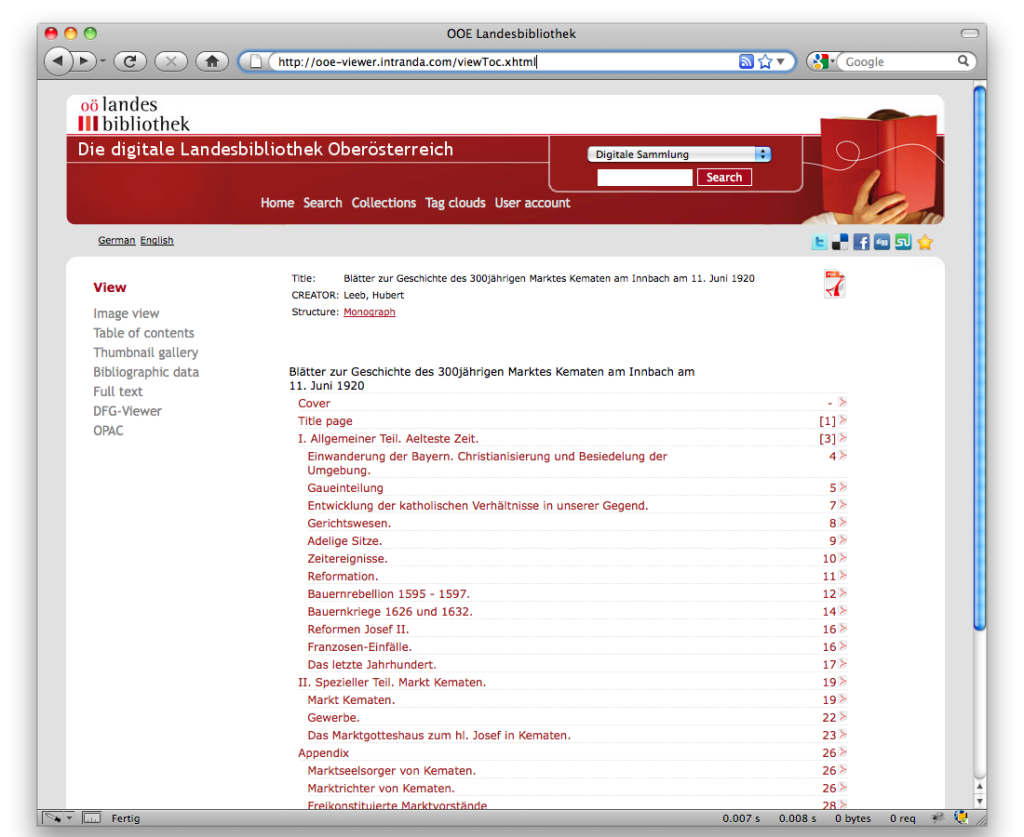Click arrow icon in Adelige Sitze row
Image resolution: width=1024 pixels, height=837 pixels.
pyautogui.click(x=842, y=540)
